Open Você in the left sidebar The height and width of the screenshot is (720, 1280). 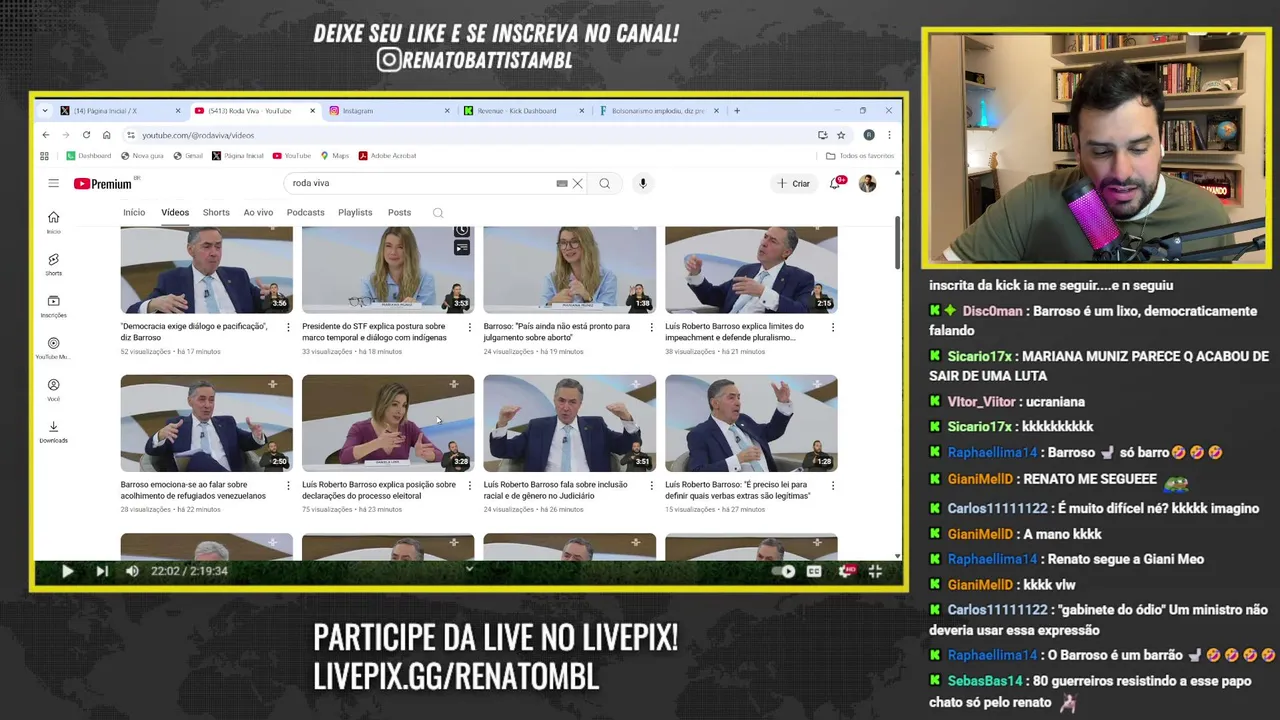(x=53, y=390)
